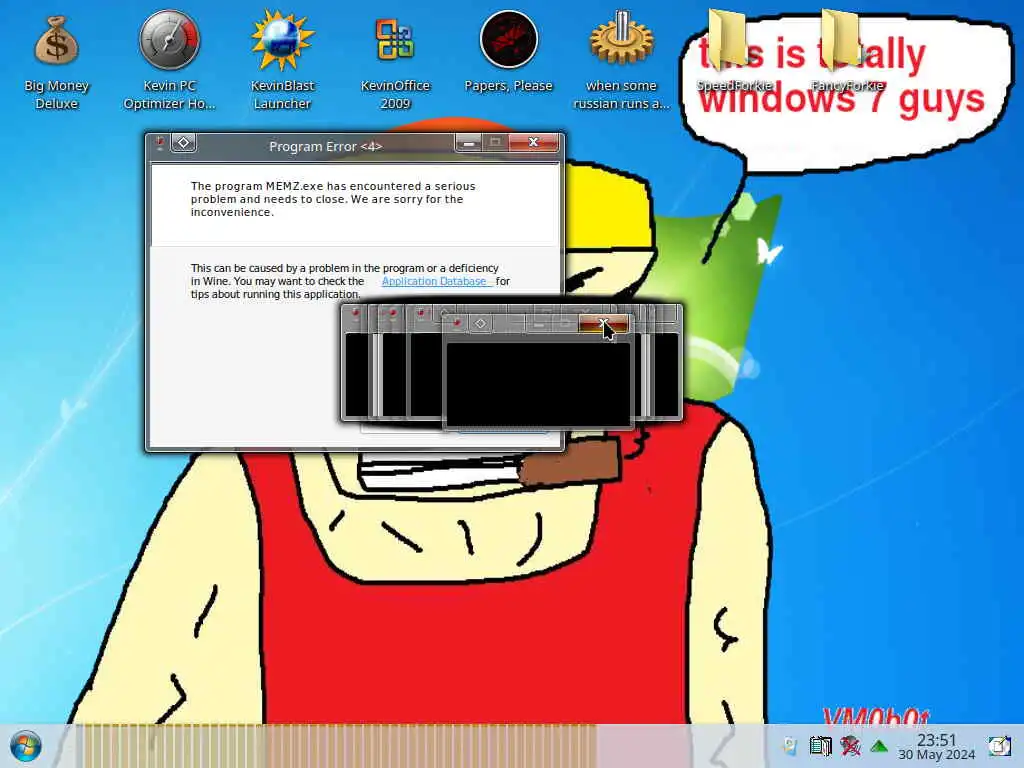1024x768 pixels.
Task: Close the Program Error <4> window
Action: 534,143
